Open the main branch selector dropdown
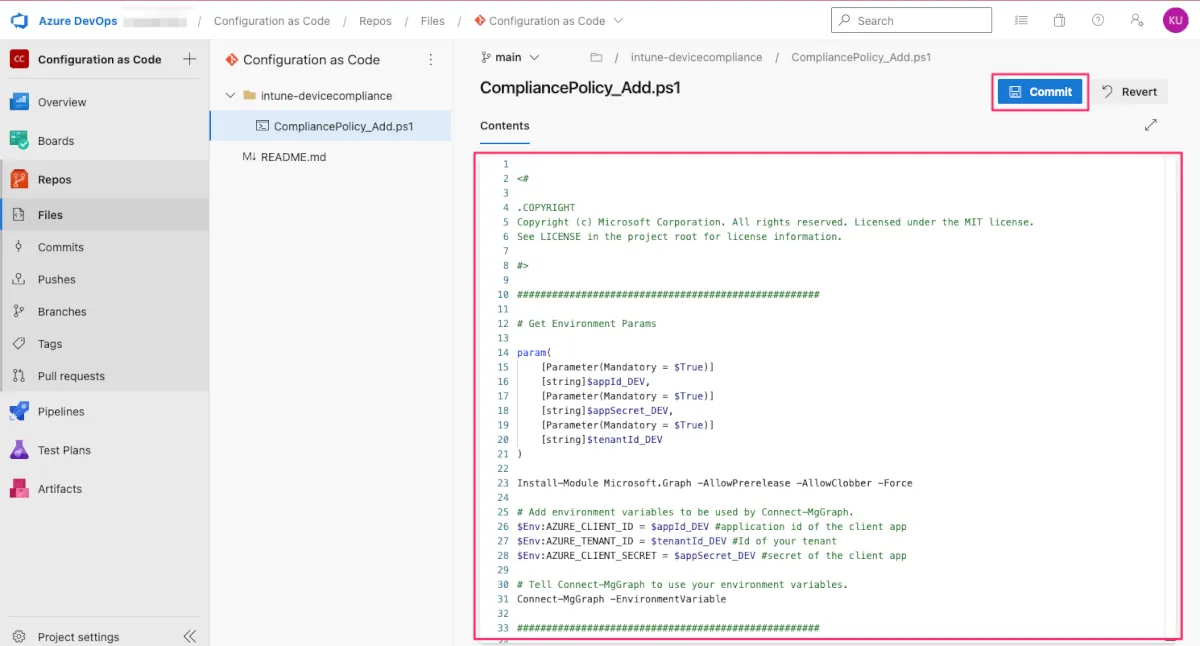The width and height of the screenshot is (1200, 646). (x=510, y=58)
